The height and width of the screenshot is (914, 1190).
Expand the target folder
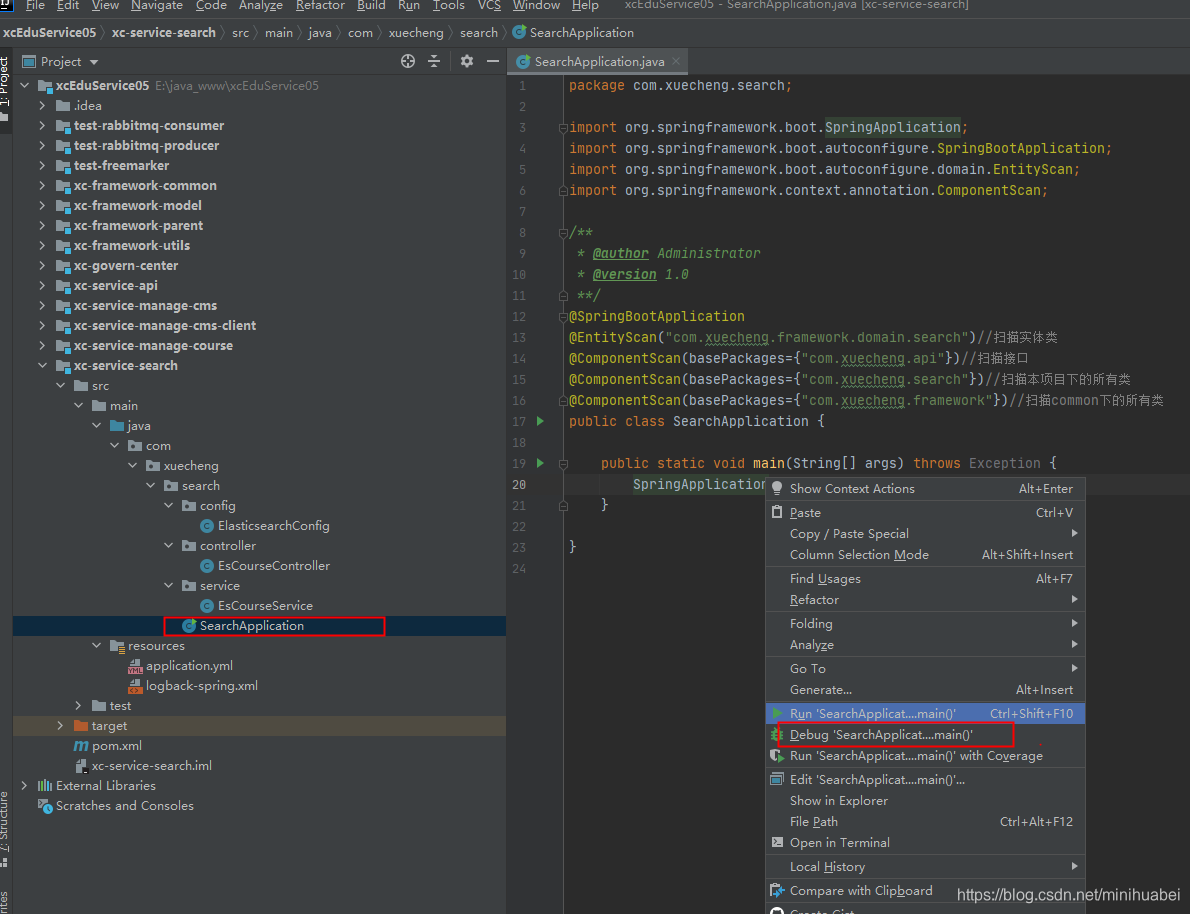pyautogui.click(x=61, y=726)
